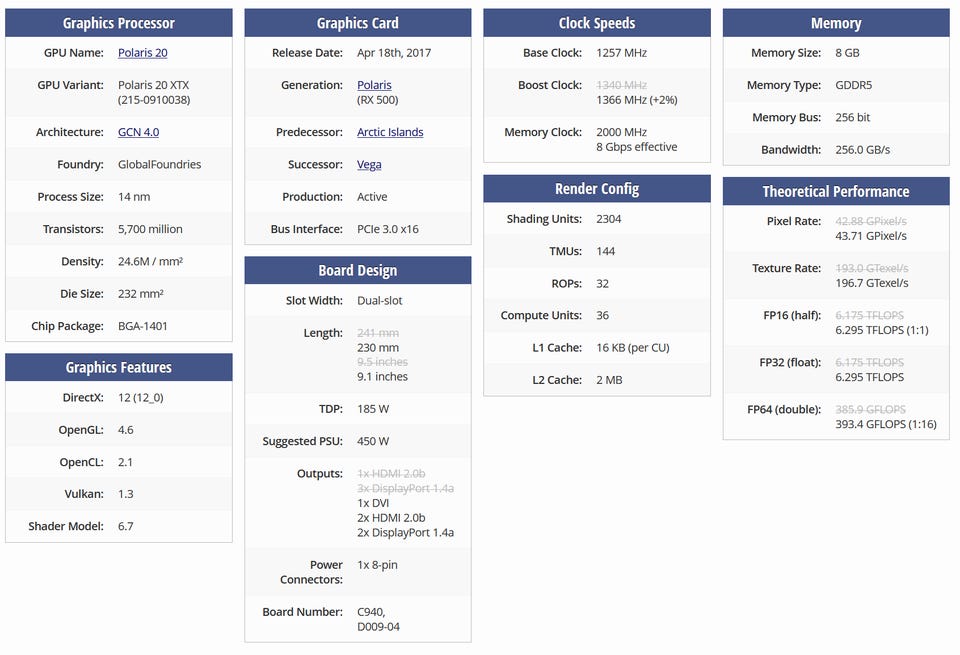Click the '6.7' shader model value
Image resolution: width=960 pixels, height=655 pixels.
click(x=126, y=526)
